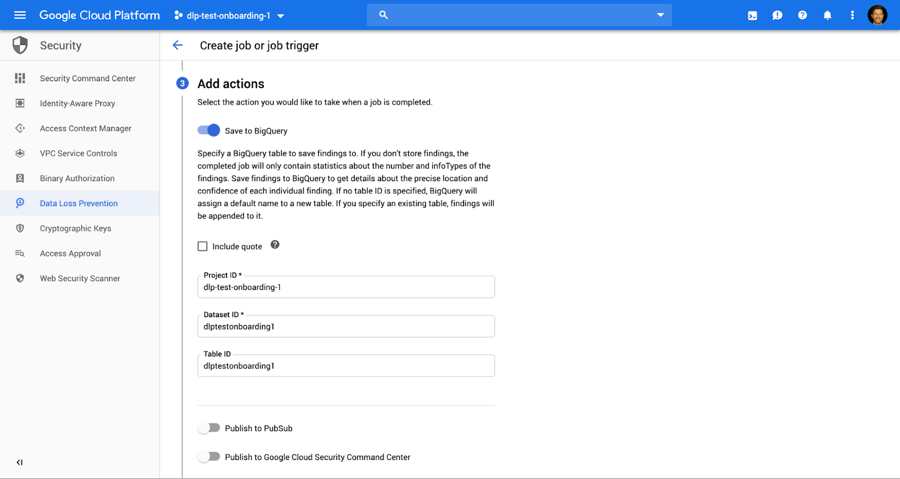
Task: Open the hamburger navigation menu
Action: coord(20,15)
